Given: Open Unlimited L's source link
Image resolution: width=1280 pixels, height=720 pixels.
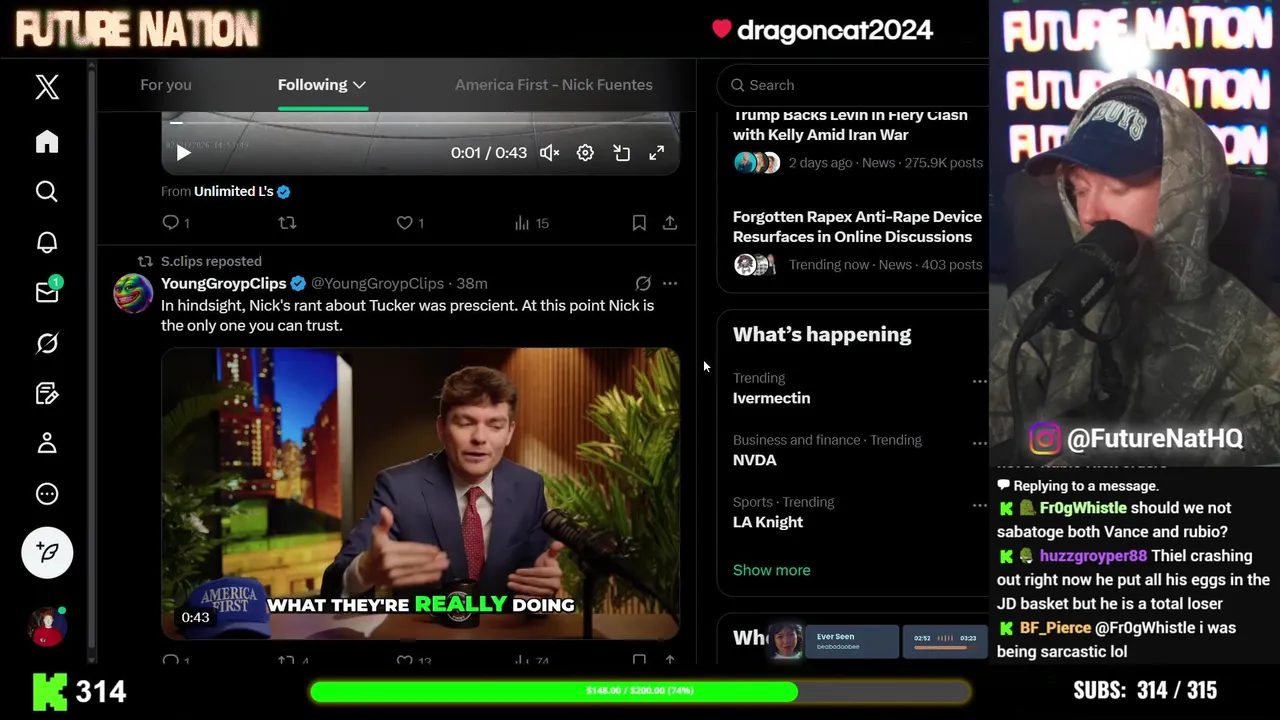Looking at the screenshot, I should [241, 191].
